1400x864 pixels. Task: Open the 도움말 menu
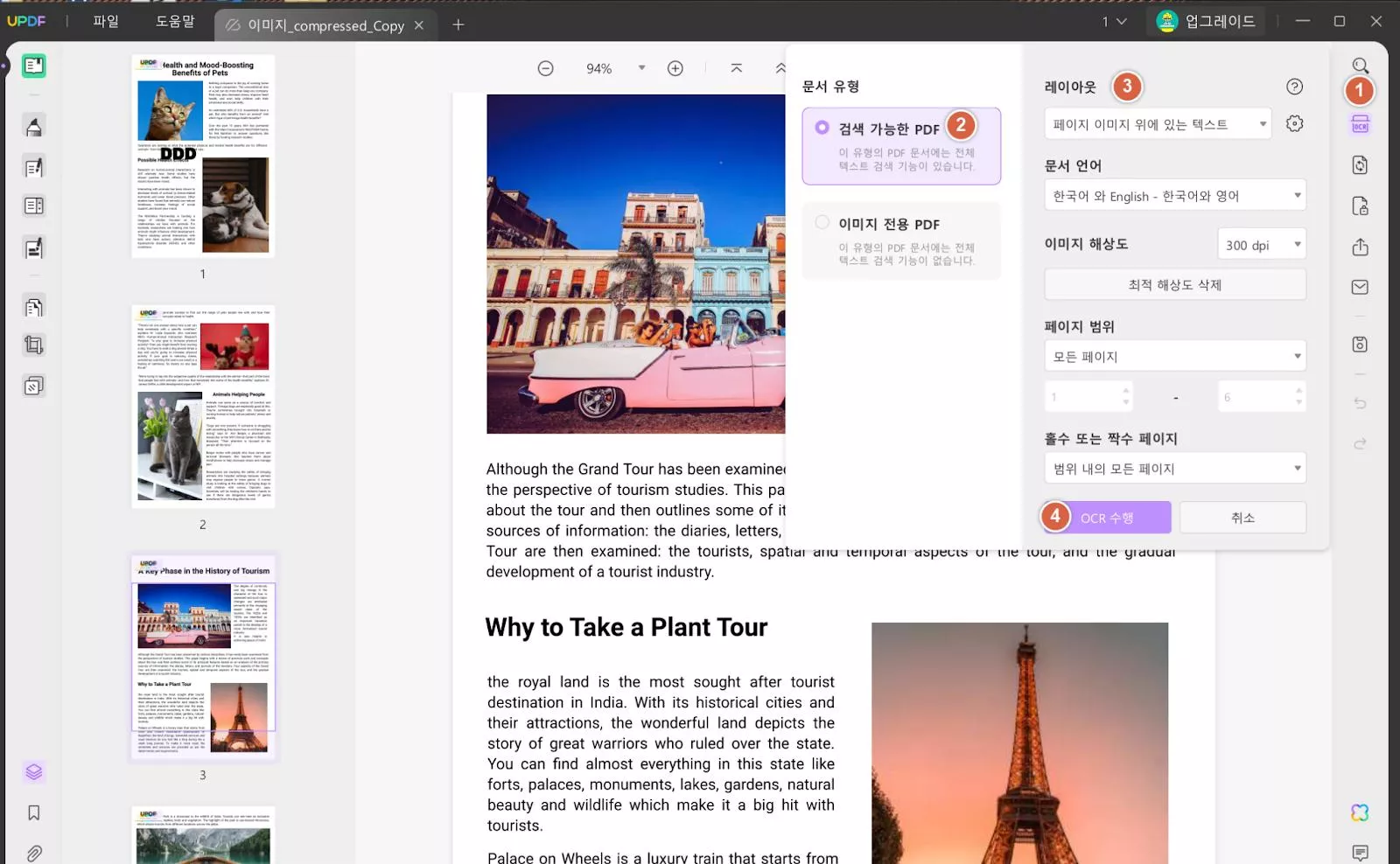(175, 22)
